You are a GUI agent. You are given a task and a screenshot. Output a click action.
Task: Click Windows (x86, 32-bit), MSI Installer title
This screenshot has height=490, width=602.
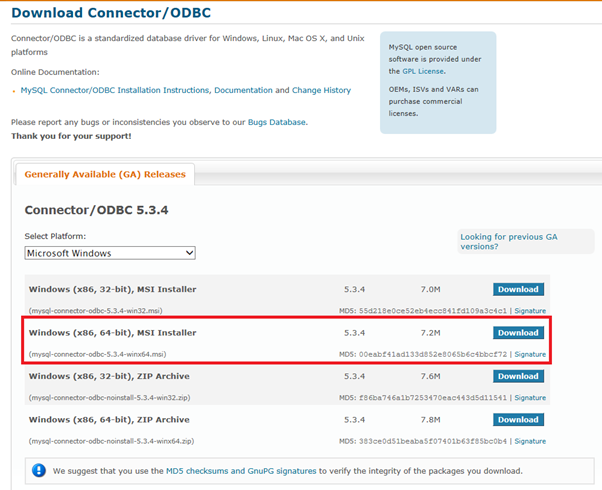[x=112, y=289]
